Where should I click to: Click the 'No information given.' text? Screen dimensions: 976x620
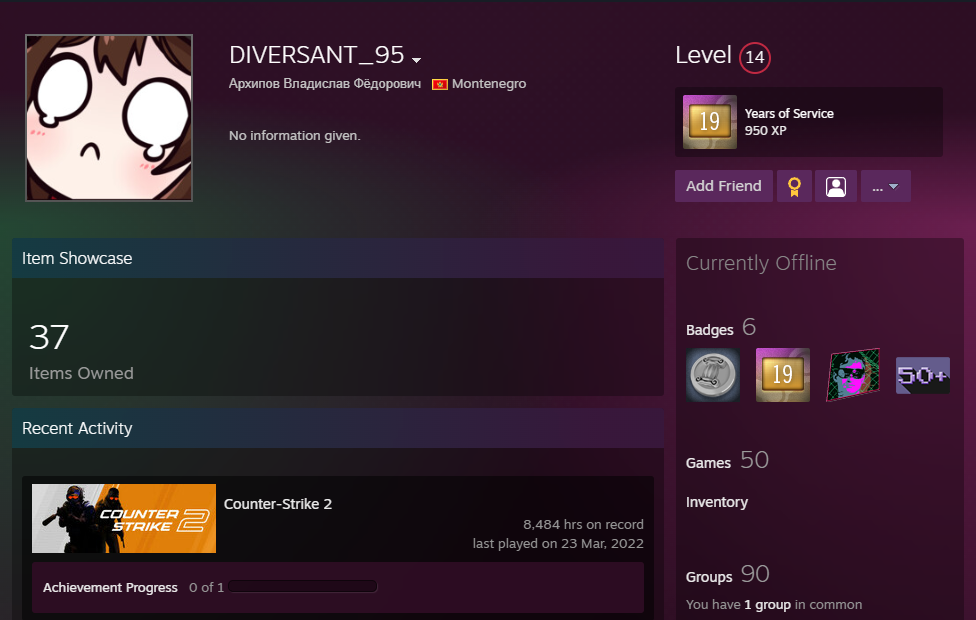(x=294, y=136)
